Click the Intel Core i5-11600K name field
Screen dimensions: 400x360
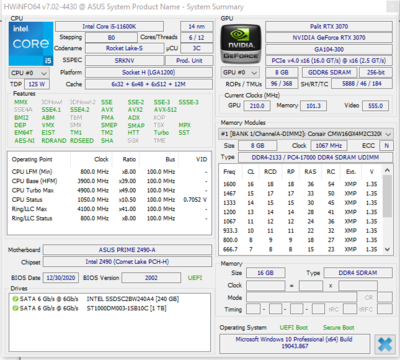109,27
